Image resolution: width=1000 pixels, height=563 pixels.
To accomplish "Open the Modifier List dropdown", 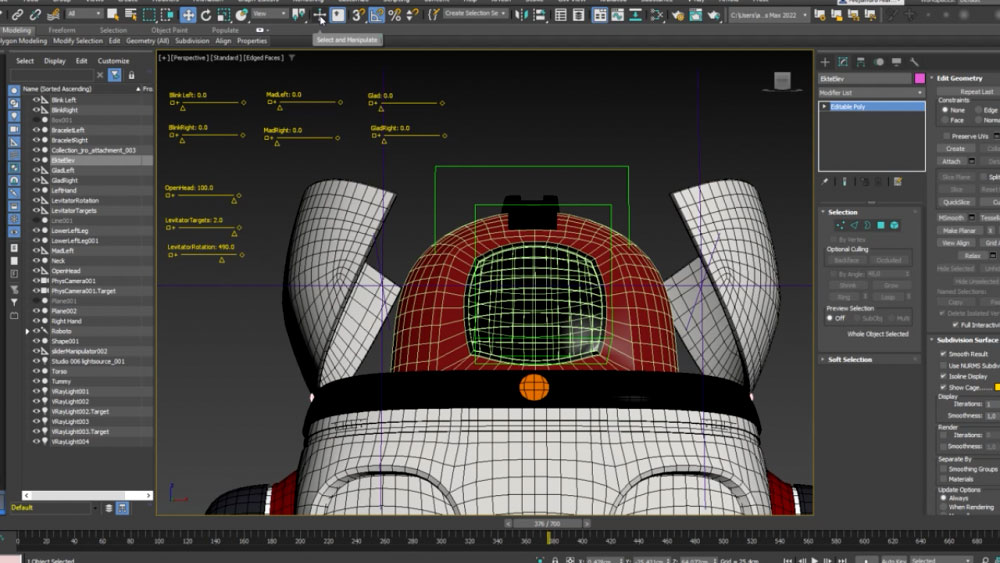I will (x=871, y=92).
